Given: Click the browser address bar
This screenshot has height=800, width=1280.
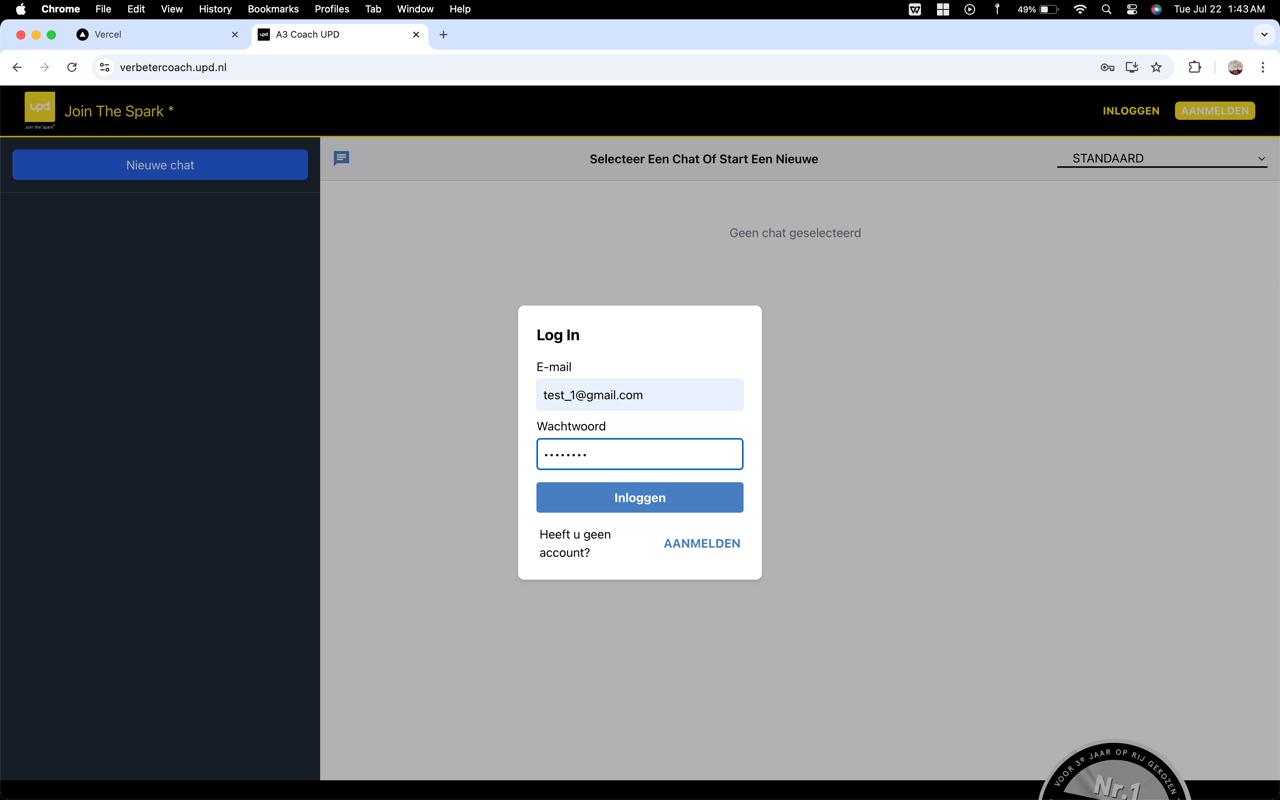Looking at the screenshot, I should pyautogui.click(x=400, y=67).
